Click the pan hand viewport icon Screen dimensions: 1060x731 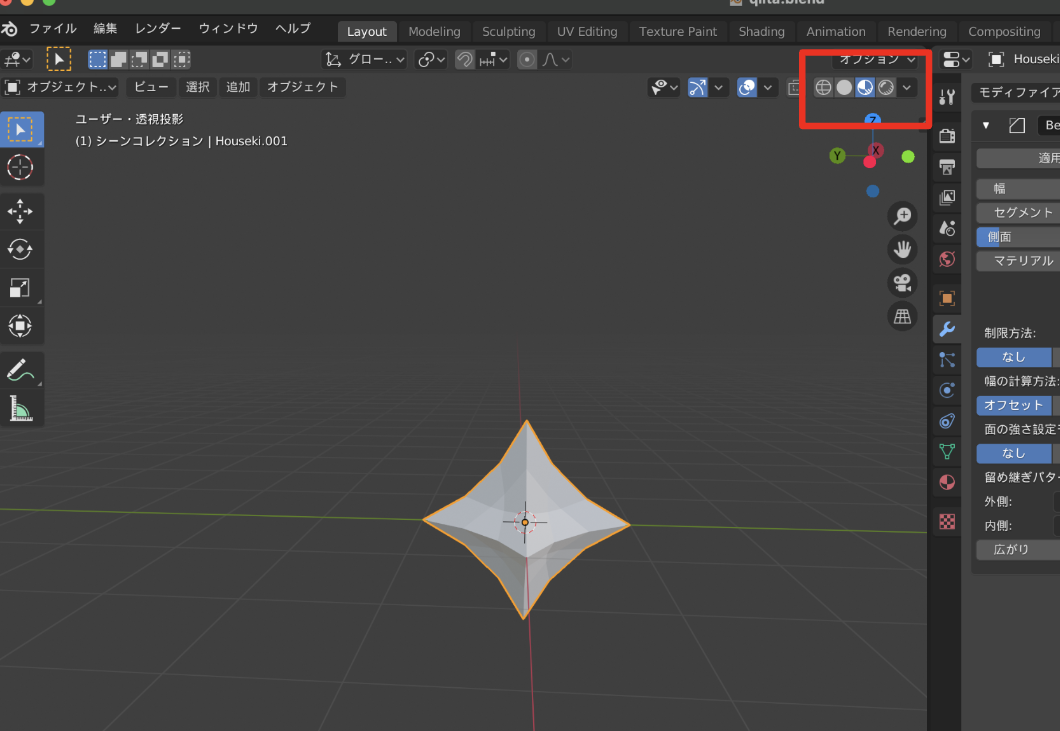coord(902,250)
